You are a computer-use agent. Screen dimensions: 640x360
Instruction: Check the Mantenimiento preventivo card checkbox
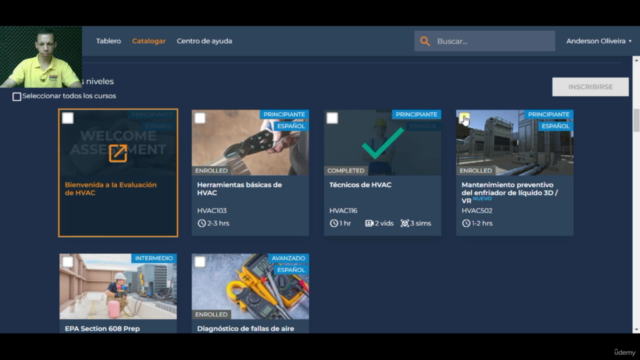(x=464, y=118)
